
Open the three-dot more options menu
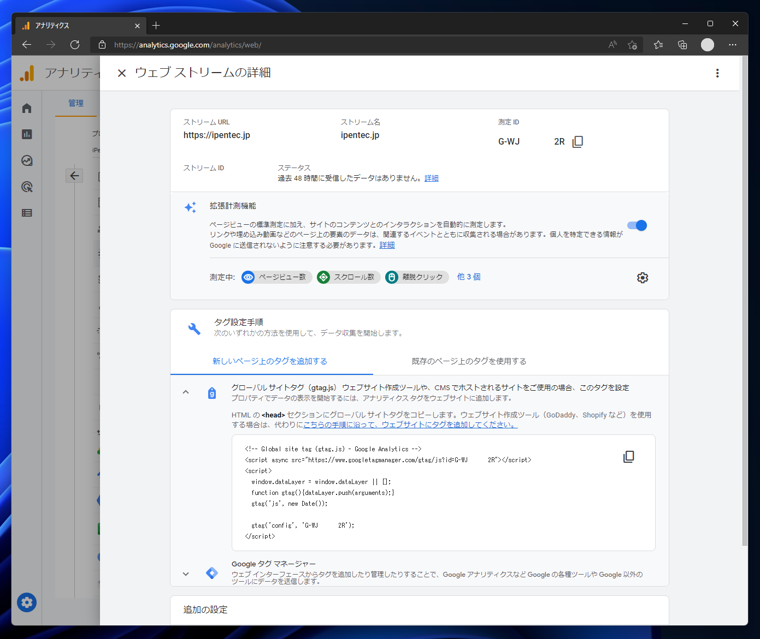(x=717, y=73)
